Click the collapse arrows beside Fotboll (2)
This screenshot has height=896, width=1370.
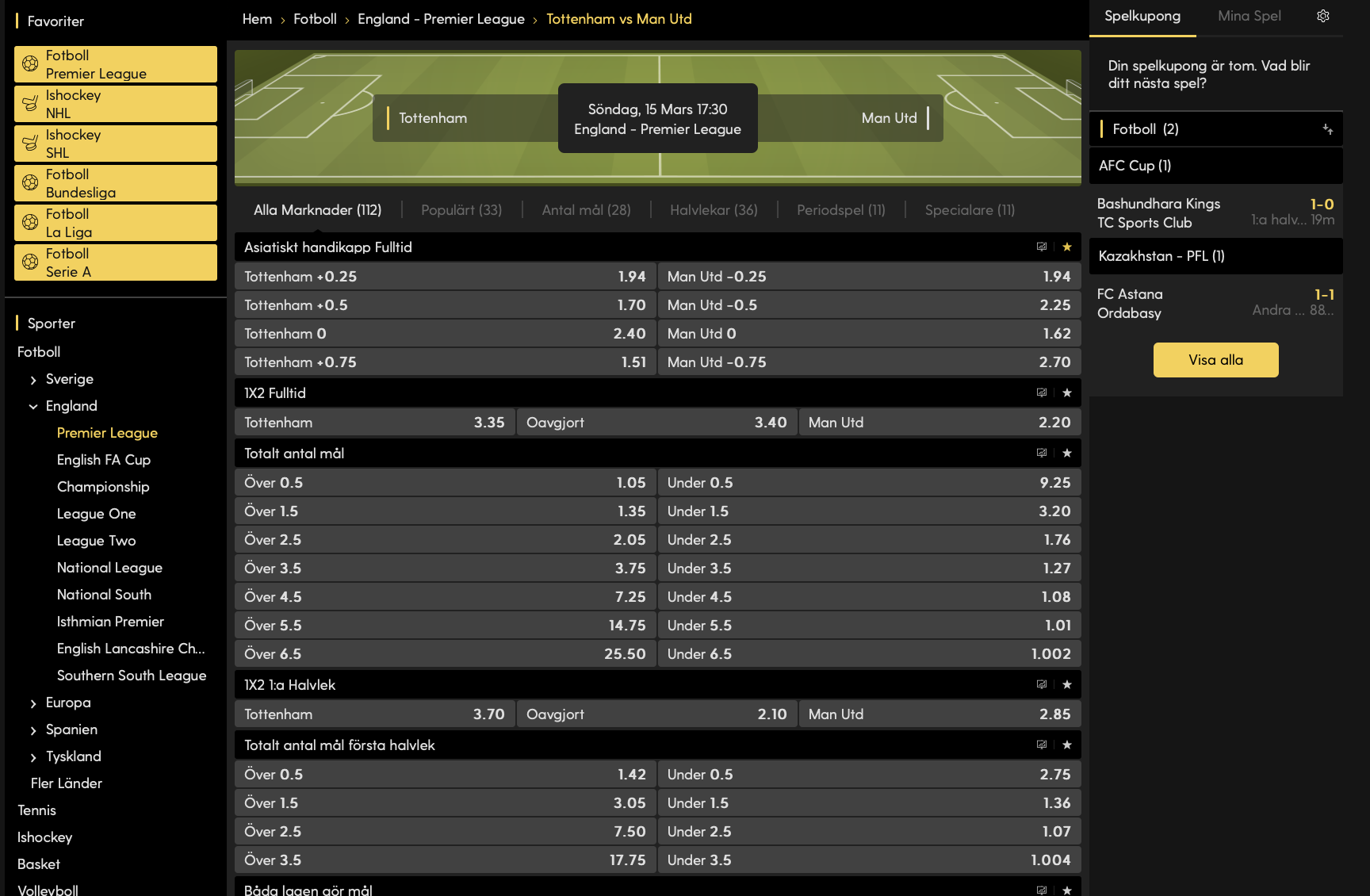[x=1329, y=129]
